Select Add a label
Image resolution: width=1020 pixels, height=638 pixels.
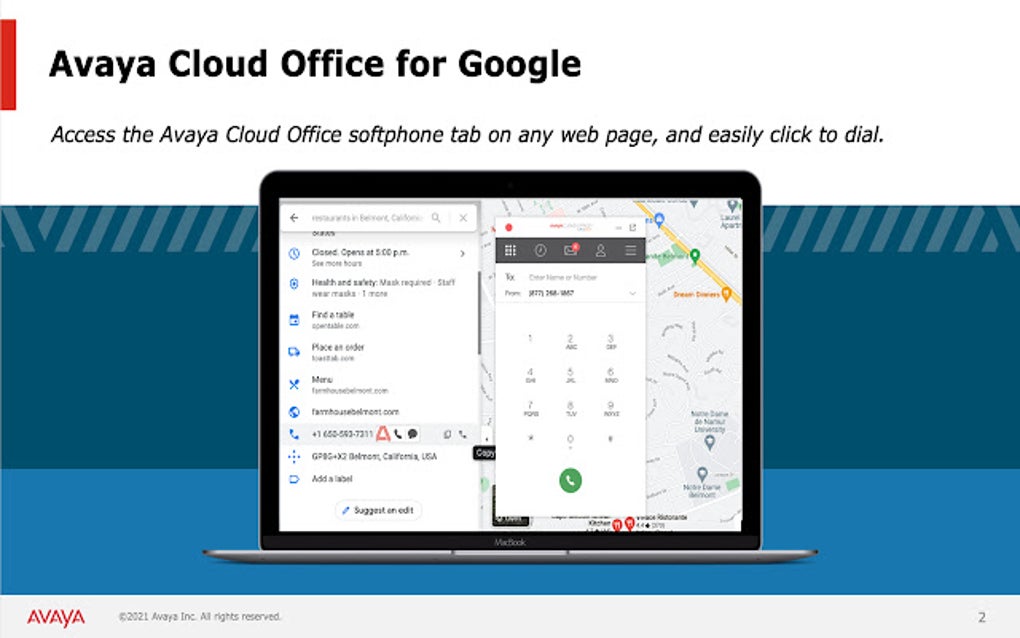[x=332, y=479]
